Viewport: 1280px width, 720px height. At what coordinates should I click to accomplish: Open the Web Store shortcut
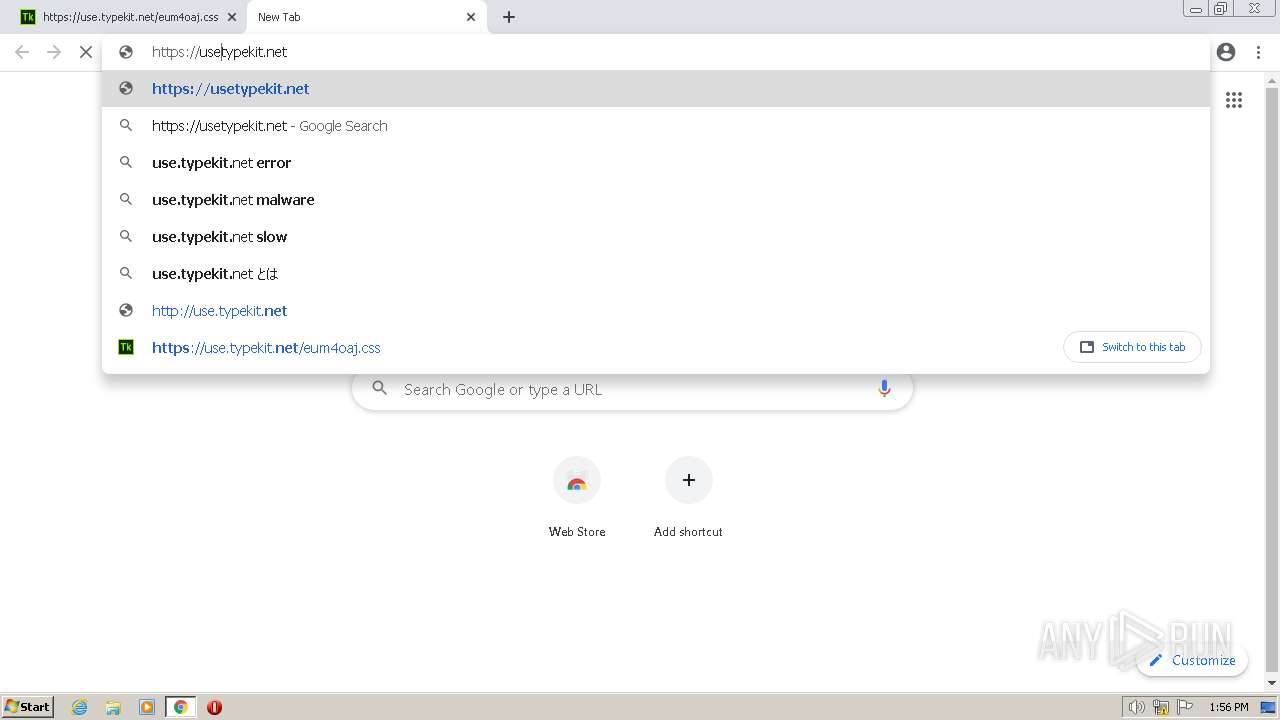coord(577,481)
